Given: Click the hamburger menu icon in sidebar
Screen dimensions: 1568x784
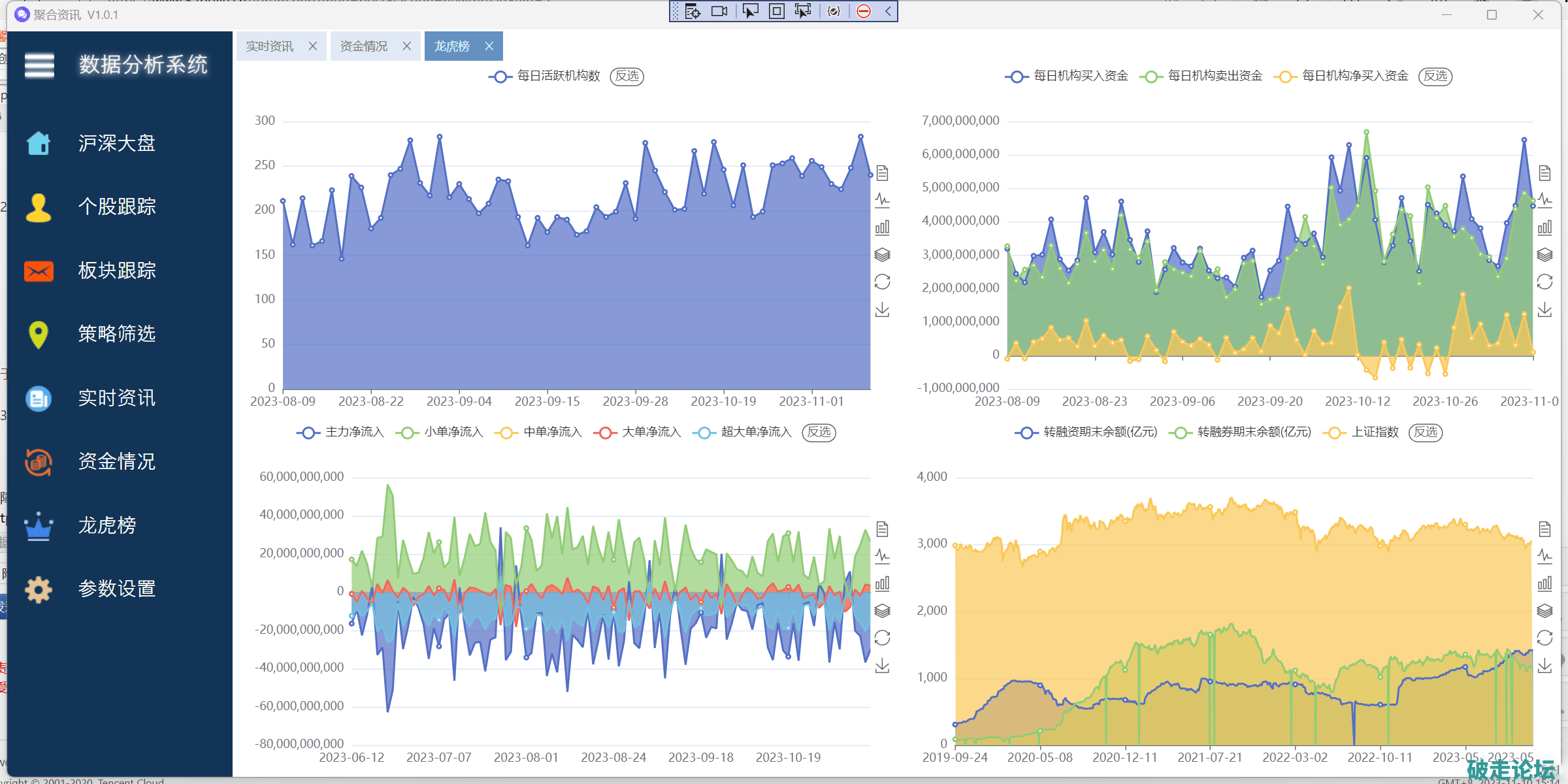Looking at the screenshot, I should pos(39,65).
